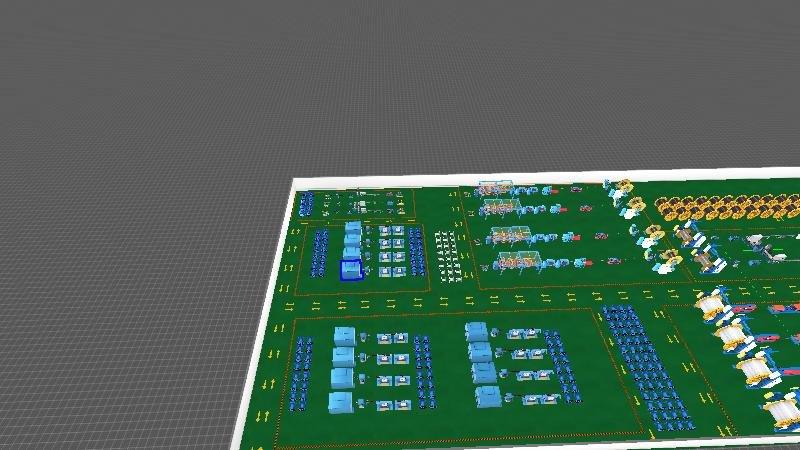This screenshot has width=800, height=450.
Task: Select the dense blue block cluster on the right
Action: click(645, 365)
